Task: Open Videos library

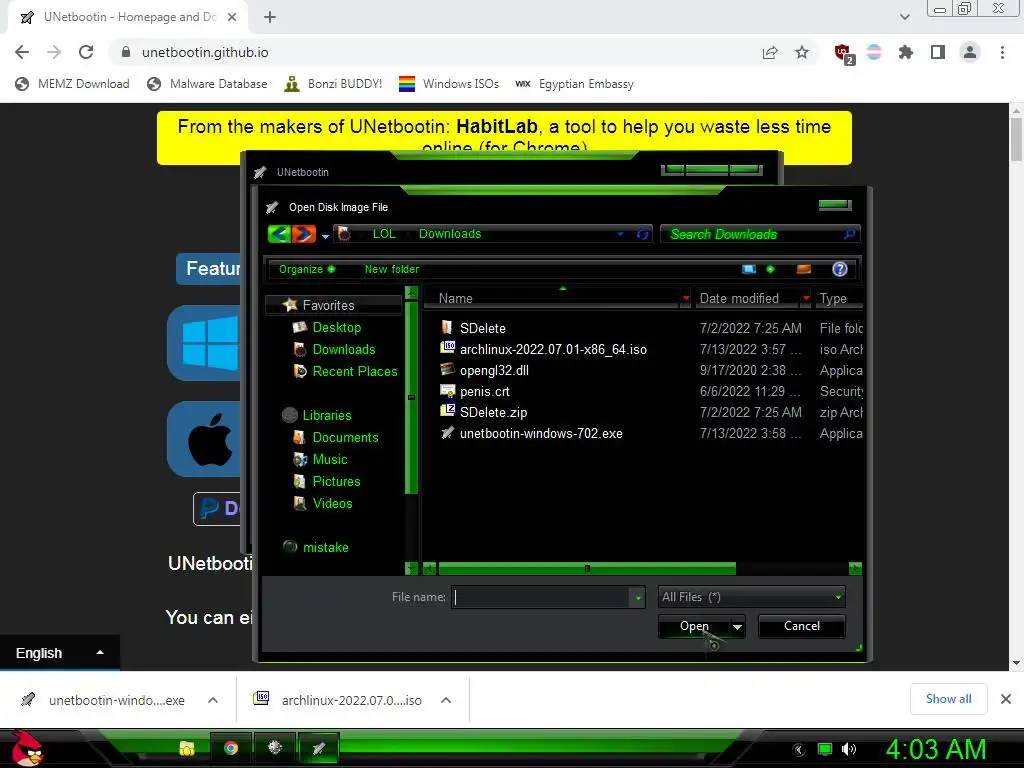Action: pos(332,504)
